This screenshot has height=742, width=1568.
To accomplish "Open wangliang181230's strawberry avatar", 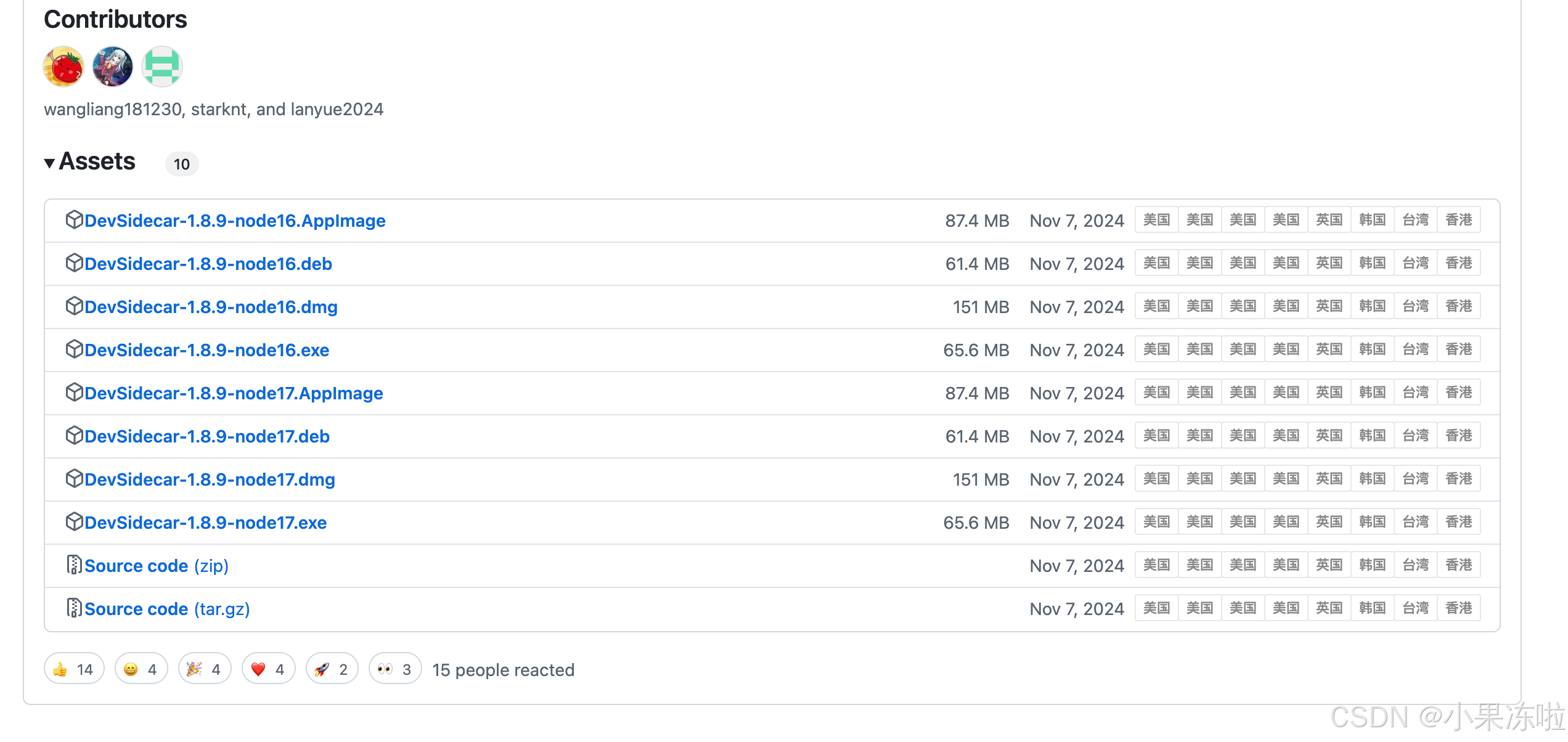I will [x=63, y=67].
